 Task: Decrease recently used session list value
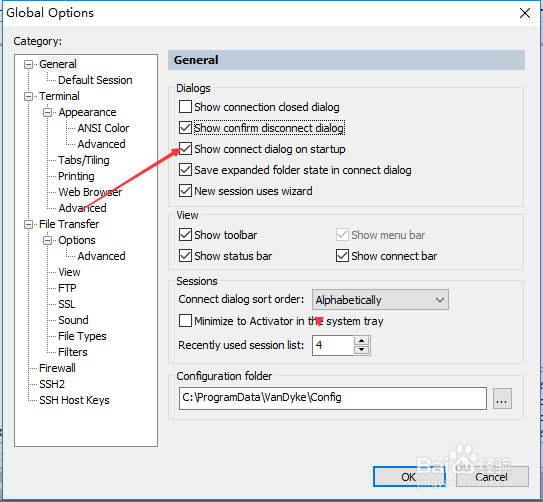click(362, 350)
